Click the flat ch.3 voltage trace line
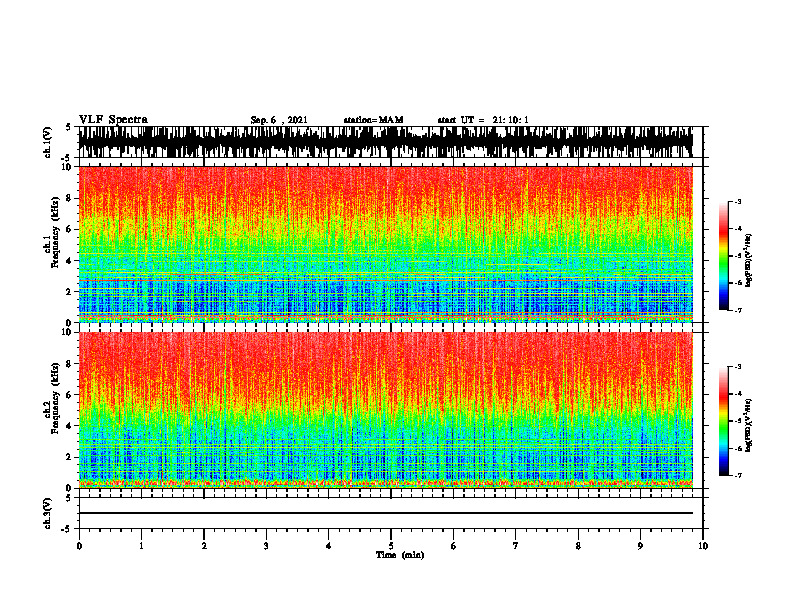Image resolution: width=792 pixels, height=612 pixels. 385,513
